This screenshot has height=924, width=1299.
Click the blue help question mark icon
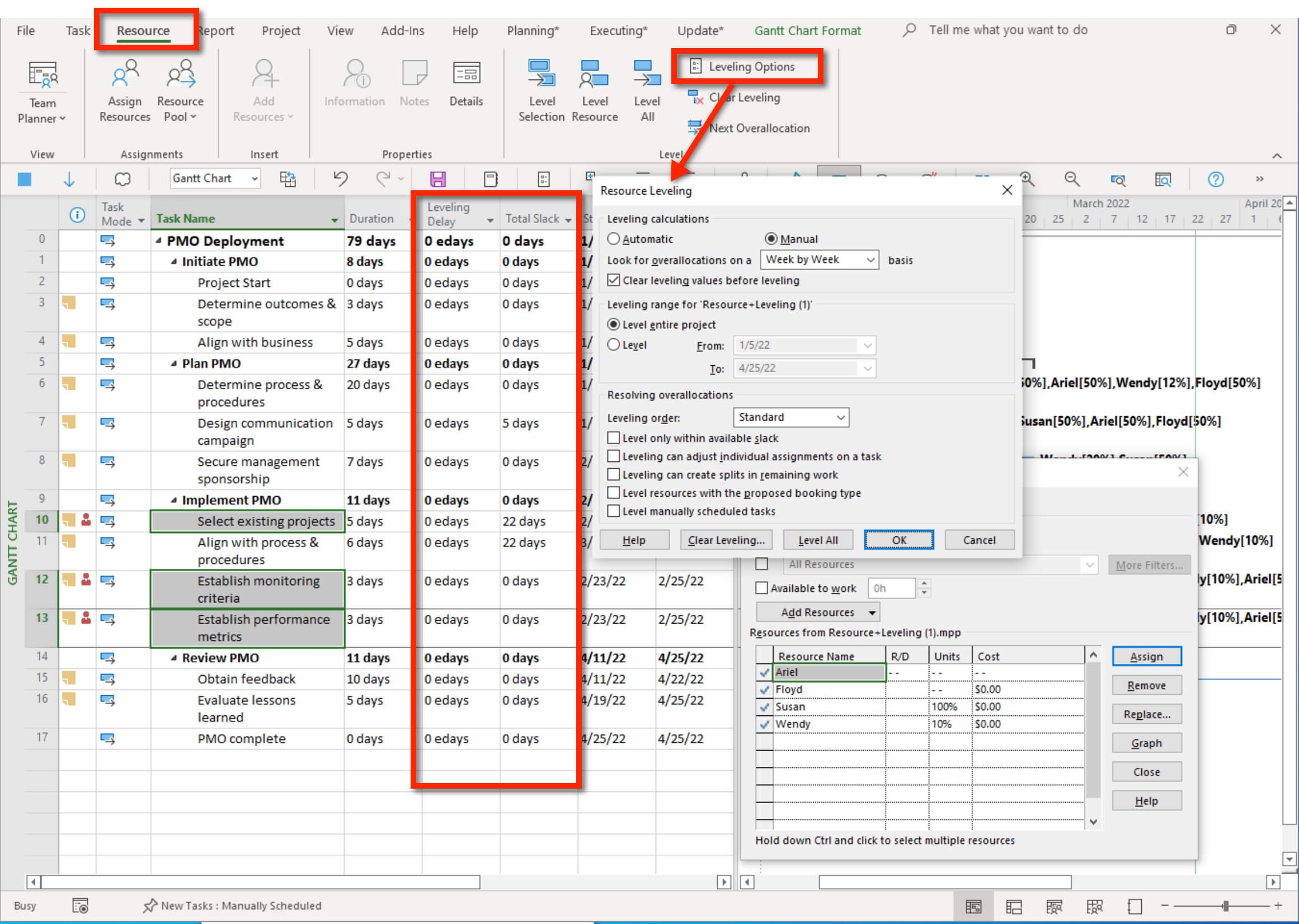click(1216, 179)
